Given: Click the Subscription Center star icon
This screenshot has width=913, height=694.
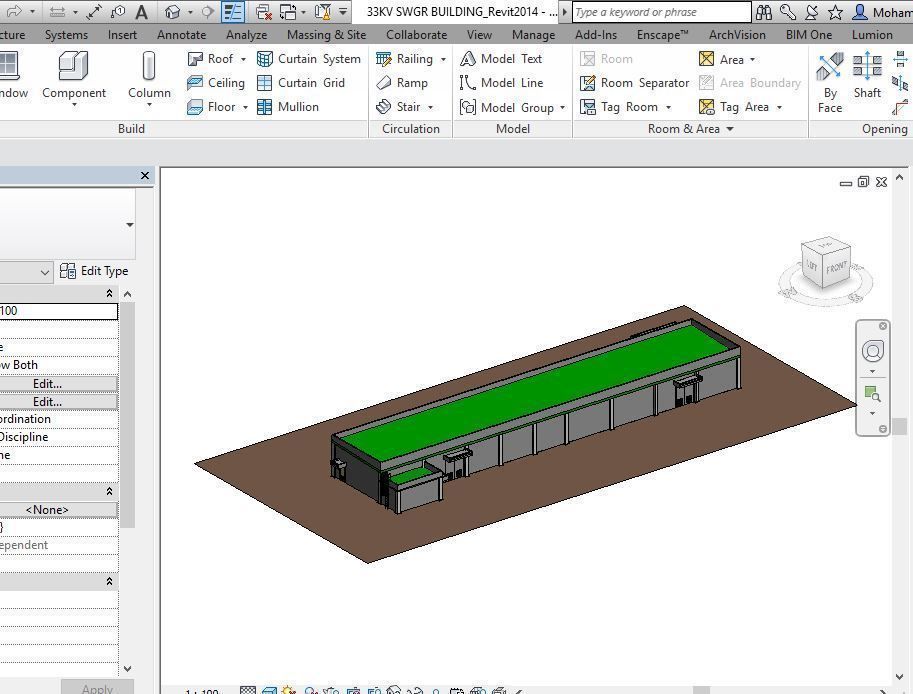Looking at the screenshot, I should click(836, 12).
